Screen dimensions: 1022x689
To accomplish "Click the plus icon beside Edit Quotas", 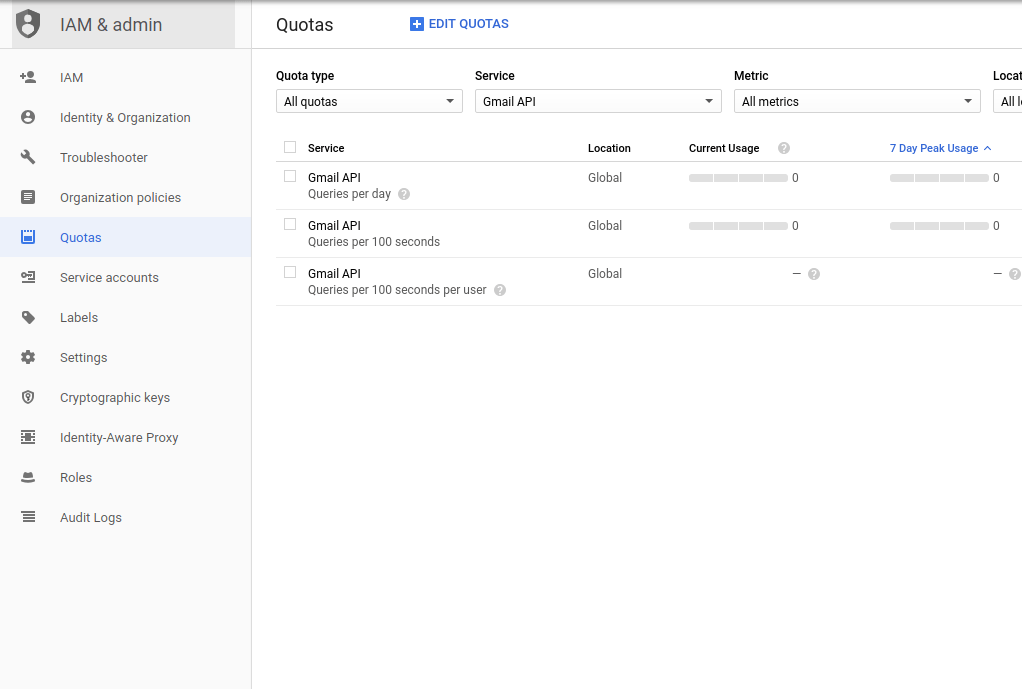I will tap(416, 24).
